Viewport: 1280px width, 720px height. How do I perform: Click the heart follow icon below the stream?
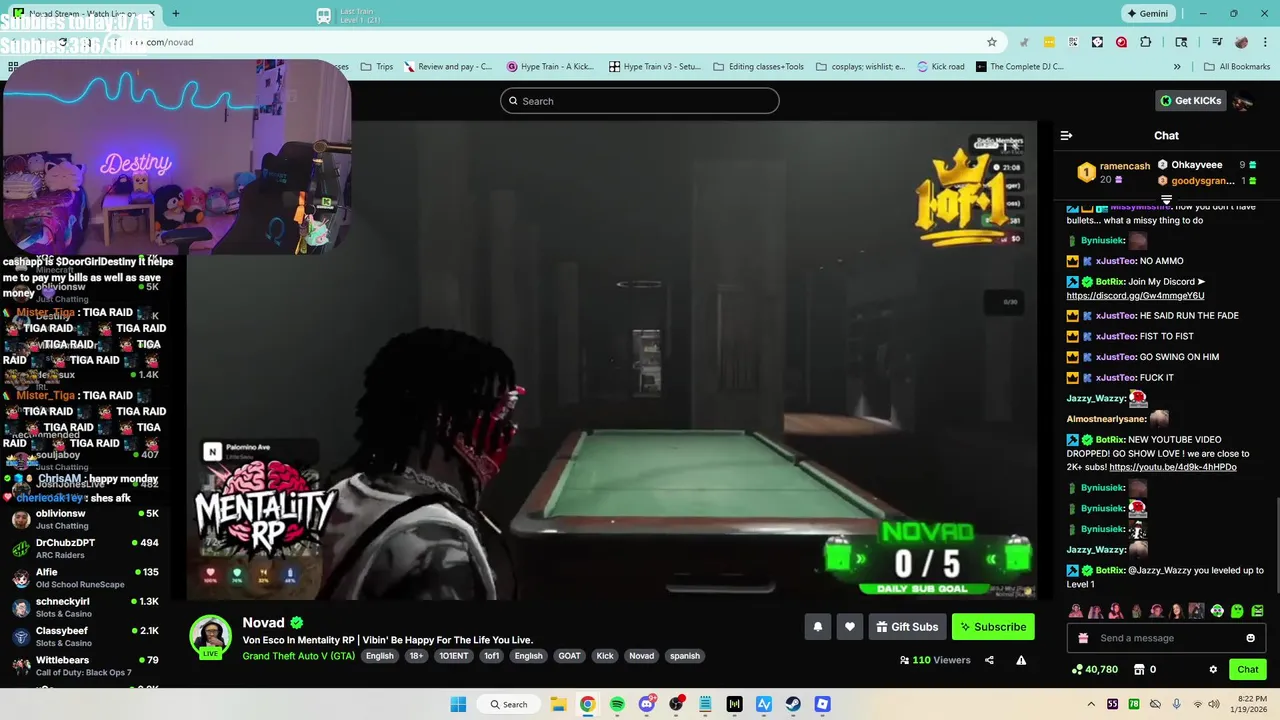(x=850, y=627)
